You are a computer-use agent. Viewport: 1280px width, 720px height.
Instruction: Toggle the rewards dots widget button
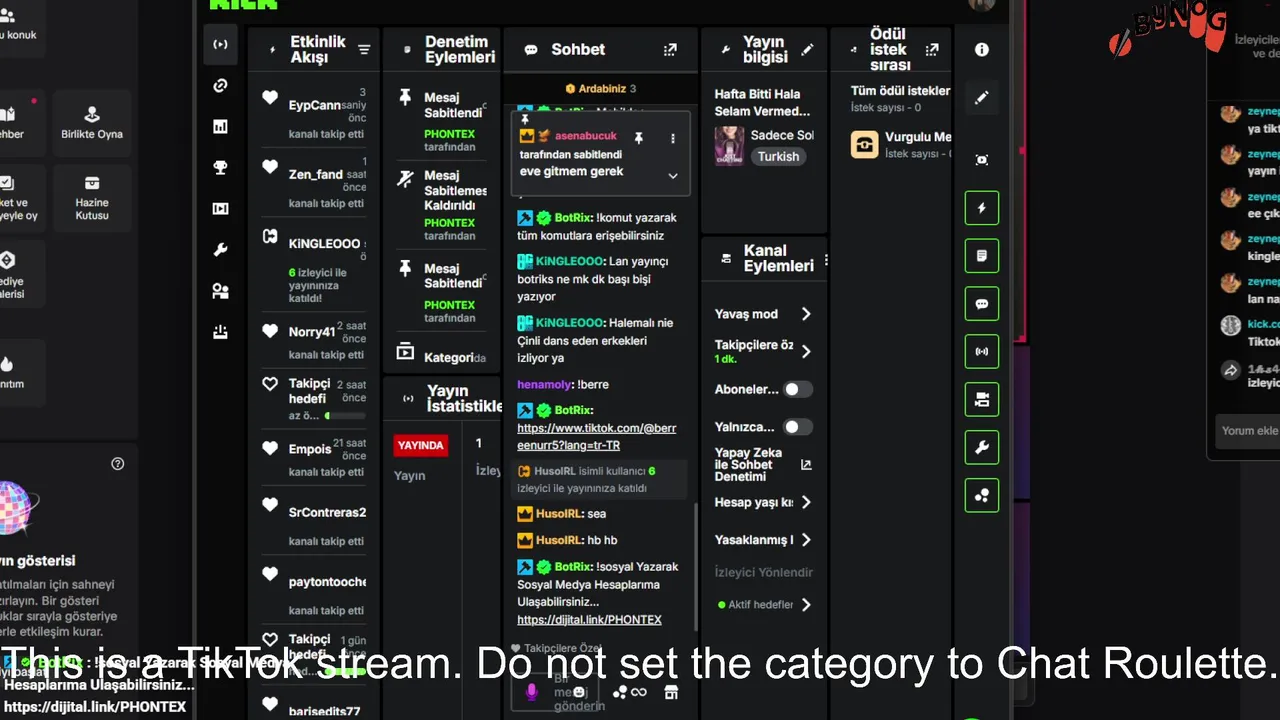(982, 496)
